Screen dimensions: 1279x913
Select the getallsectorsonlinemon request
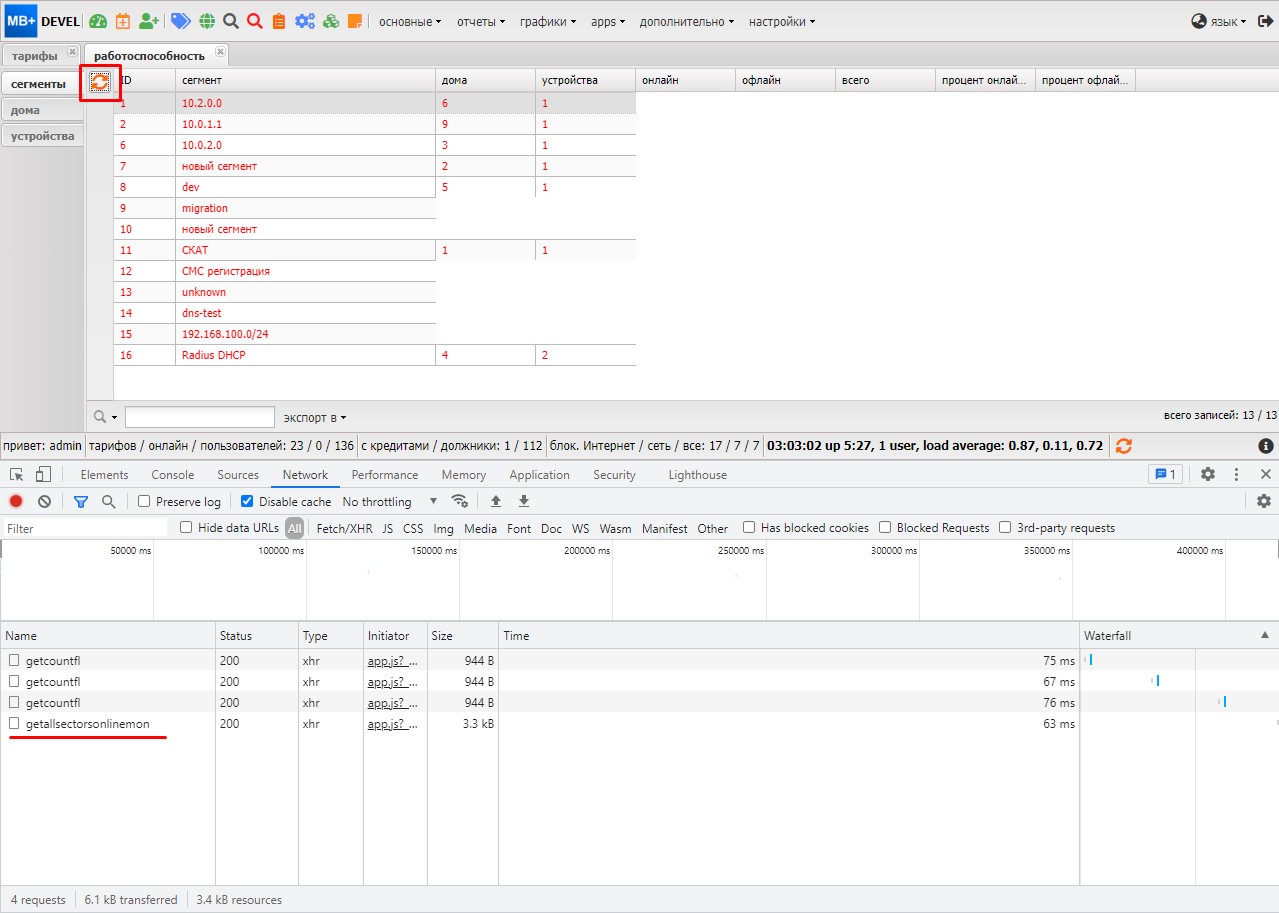point(87,723)
